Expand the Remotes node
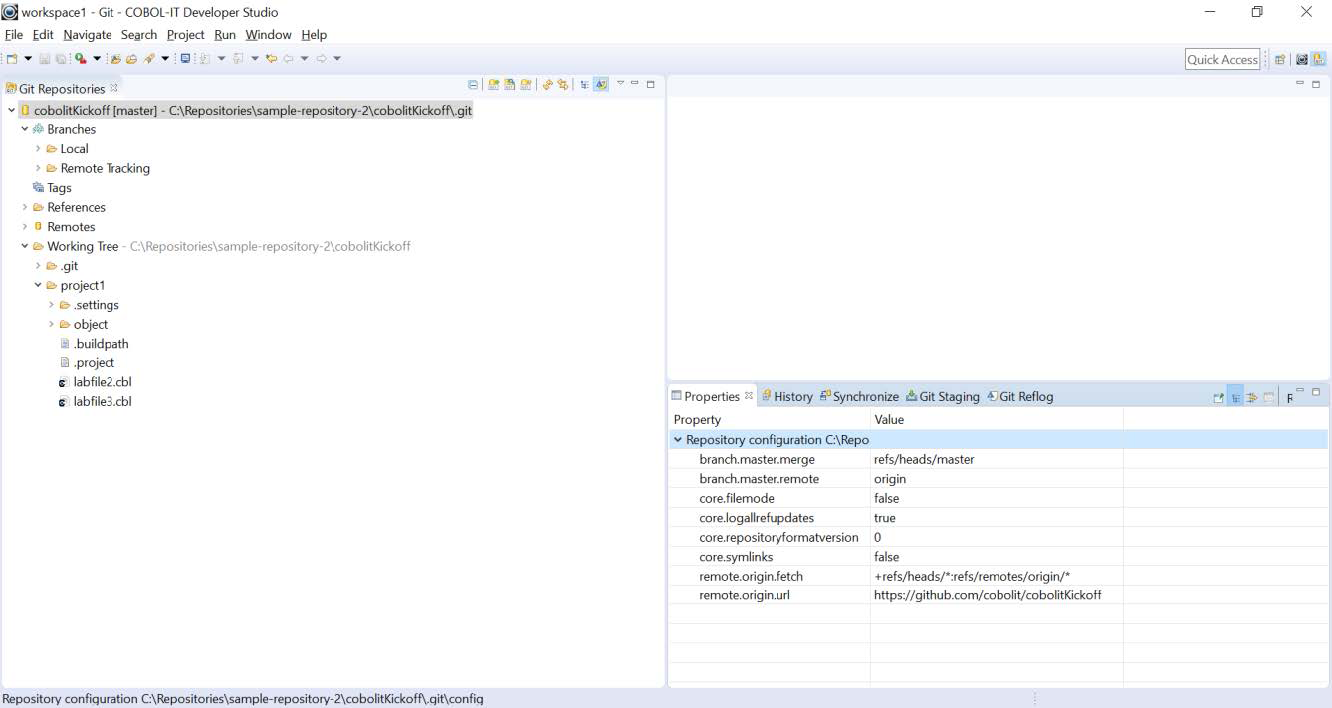 [x=24, y=226]
